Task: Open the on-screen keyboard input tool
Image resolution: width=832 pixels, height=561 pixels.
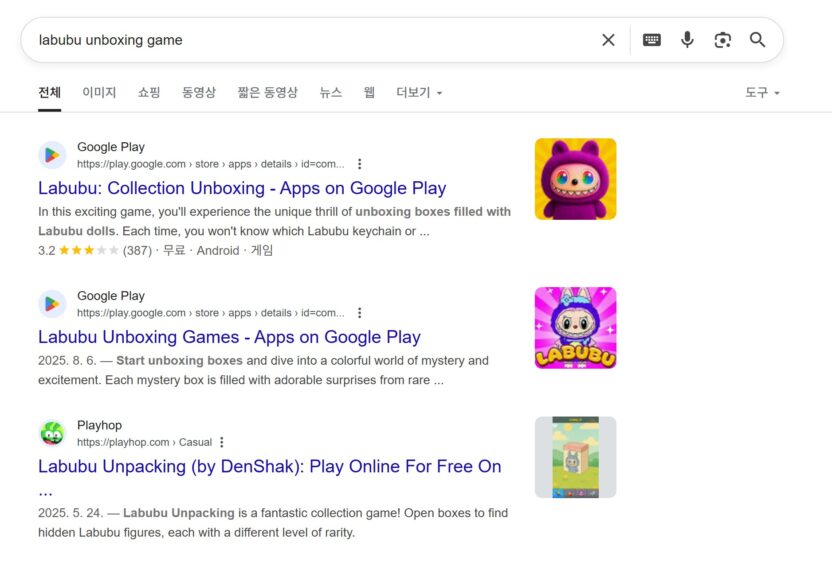Action: 652,40
